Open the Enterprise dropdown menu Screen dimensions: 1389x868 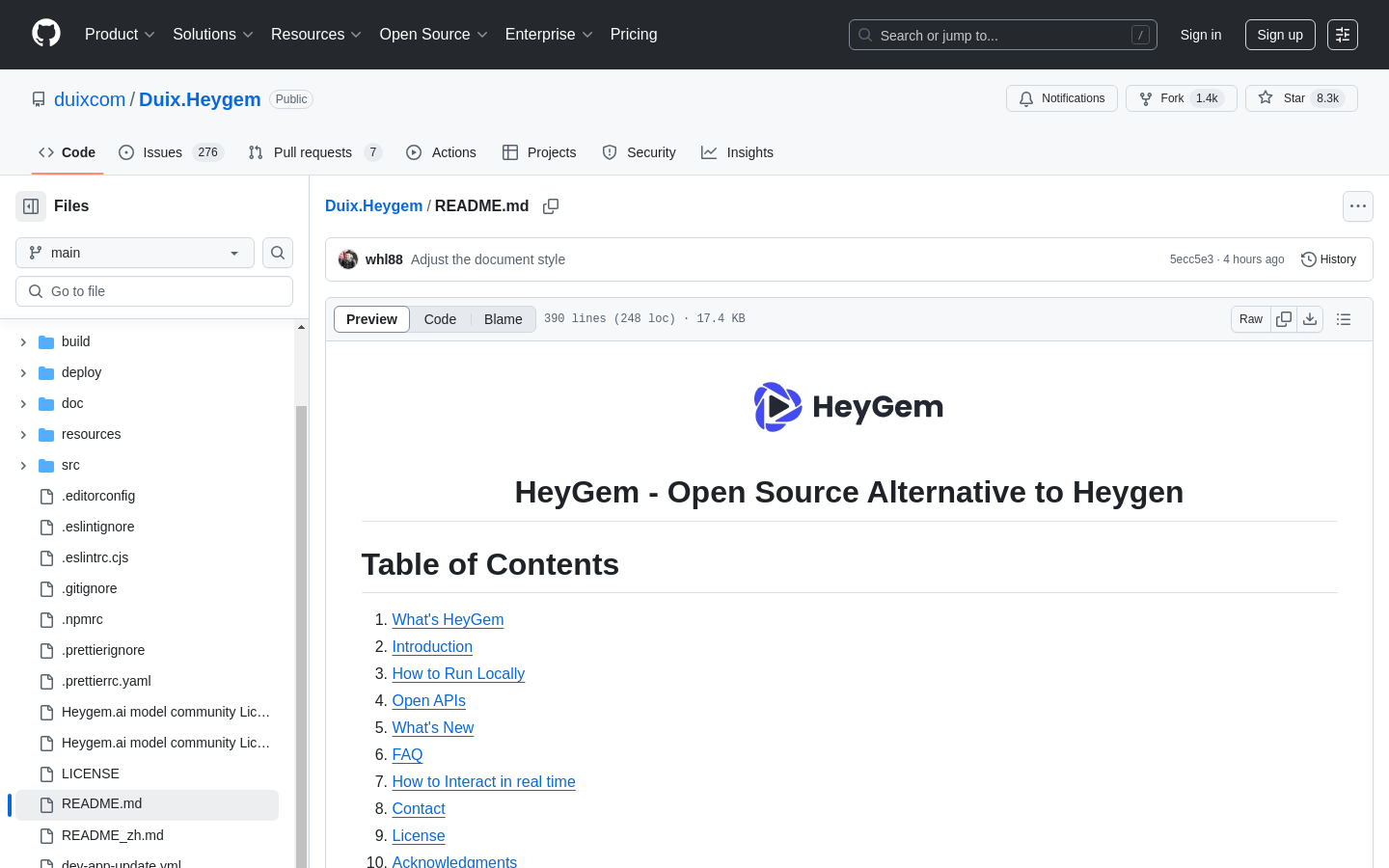[549, 35]
